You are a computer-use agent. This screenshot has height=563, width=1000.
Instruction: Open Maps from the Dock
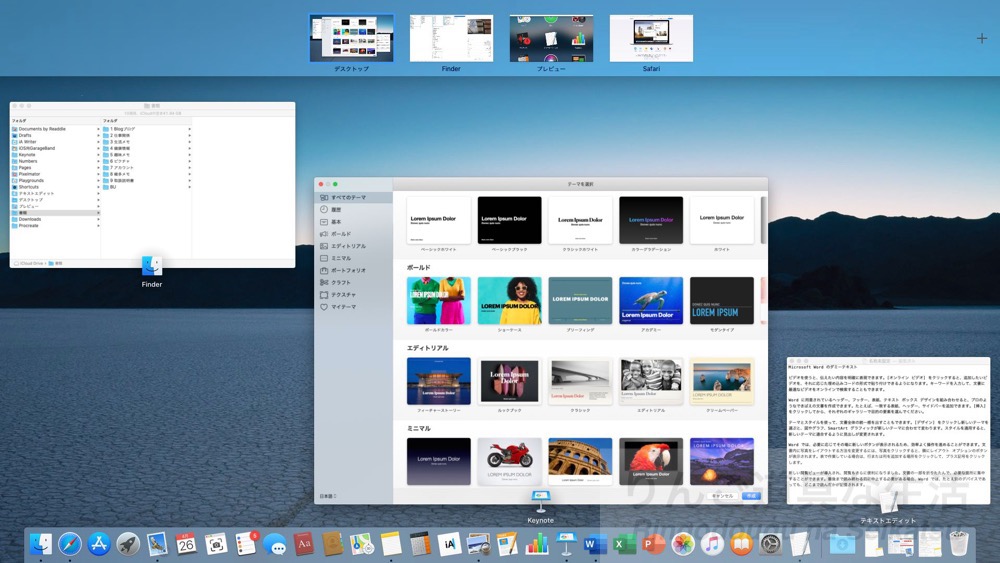tap(362, 544)
